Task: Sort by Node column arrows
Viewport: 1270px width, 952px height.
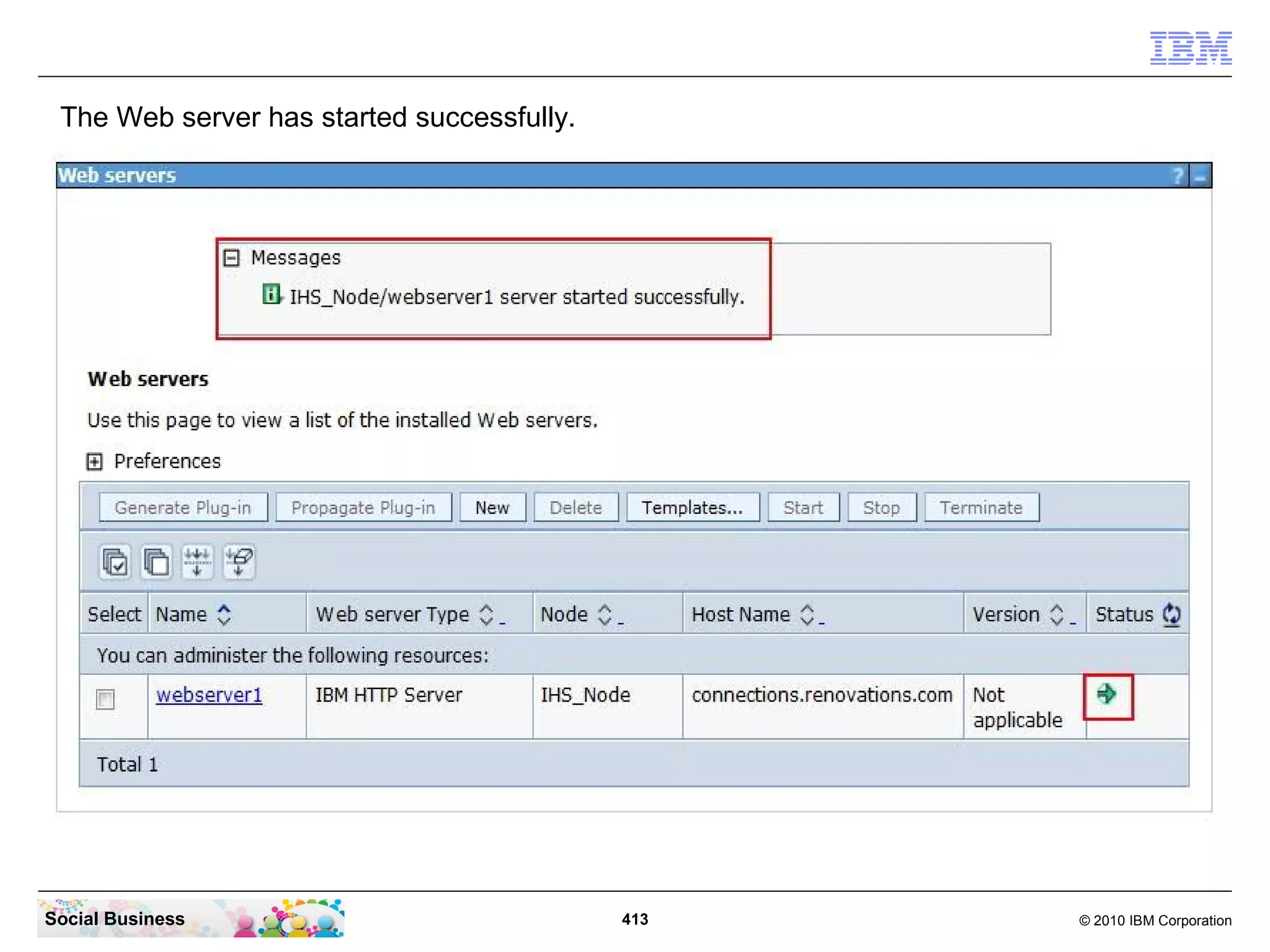Action: 605,614
